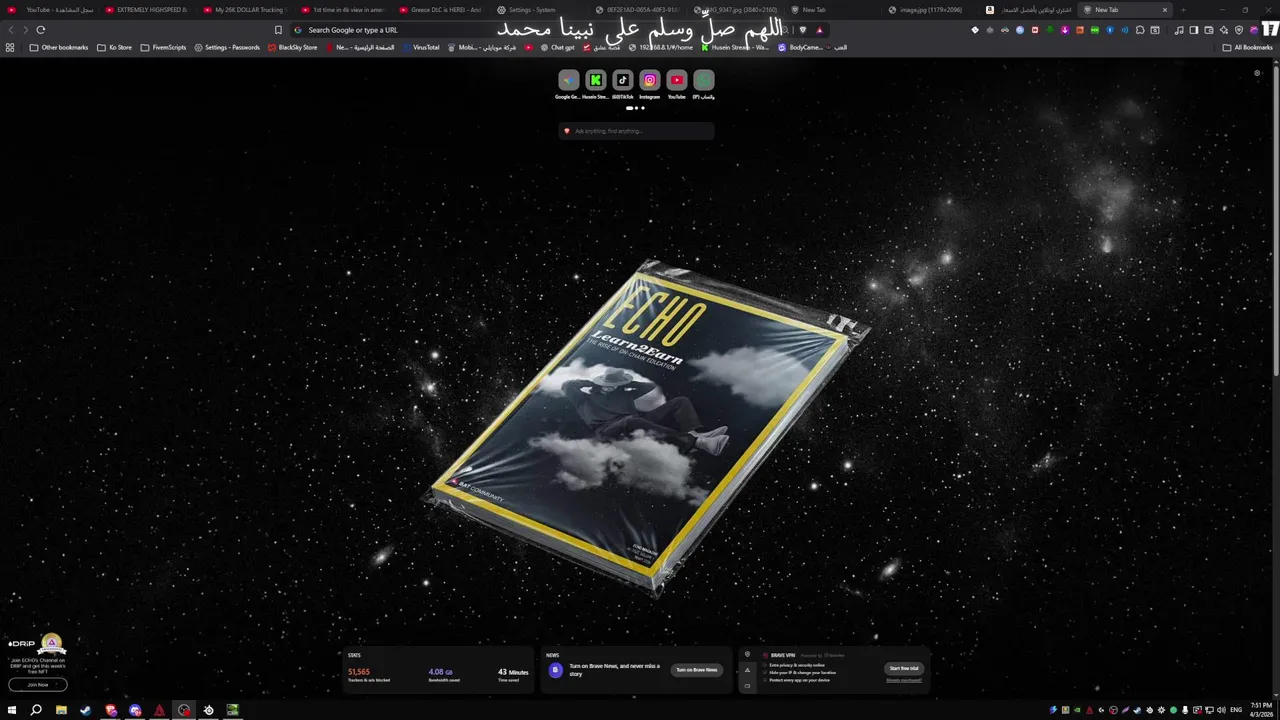Switch to the EXTREMELY HIGHSPEED tab
The height and width of the screenshot is (720, 1280).
(x=147, y=10)
